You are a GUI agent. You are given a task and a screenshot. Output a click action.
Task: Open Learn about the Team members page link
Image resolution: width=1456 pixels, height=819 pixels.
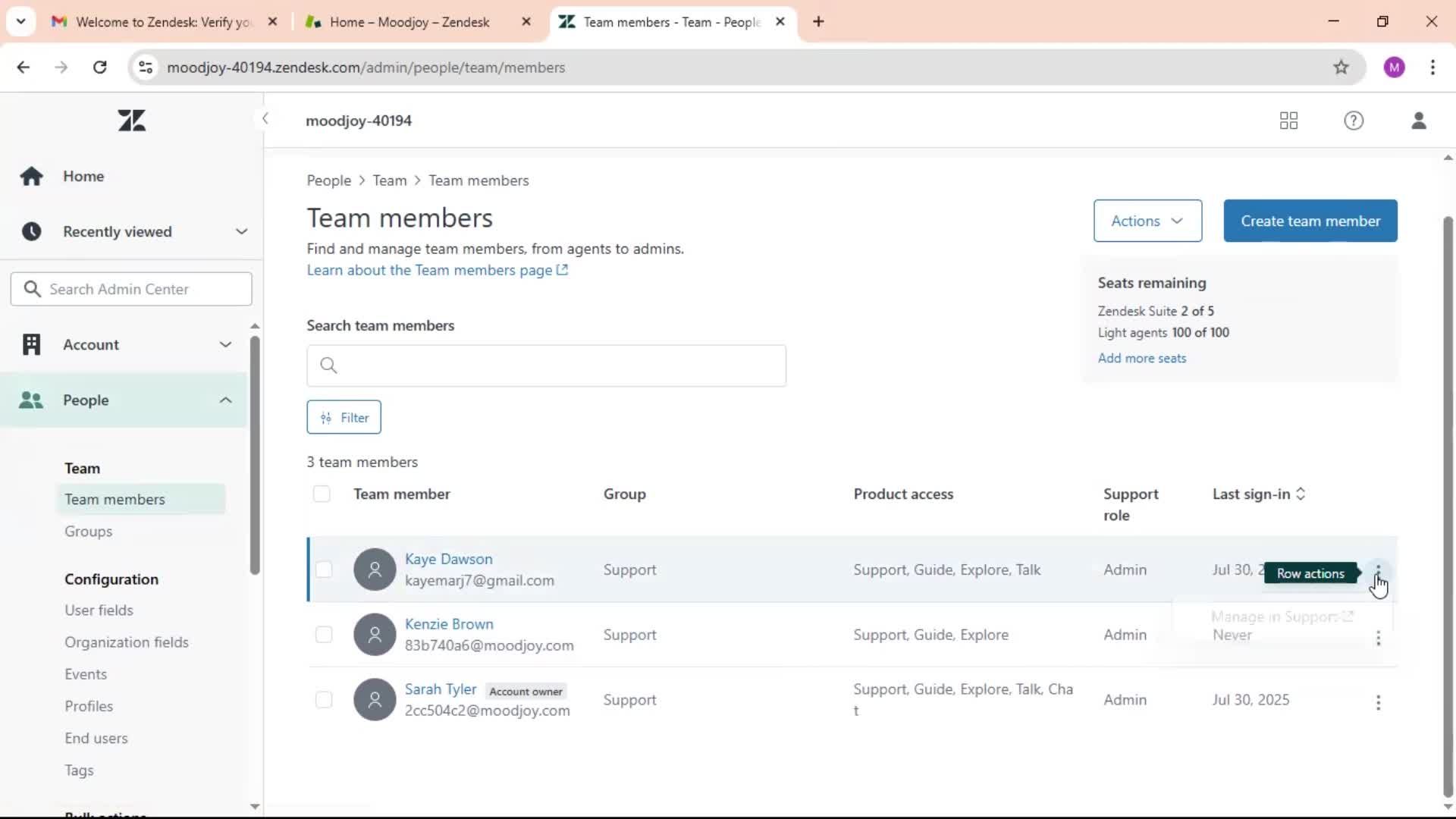437,270
